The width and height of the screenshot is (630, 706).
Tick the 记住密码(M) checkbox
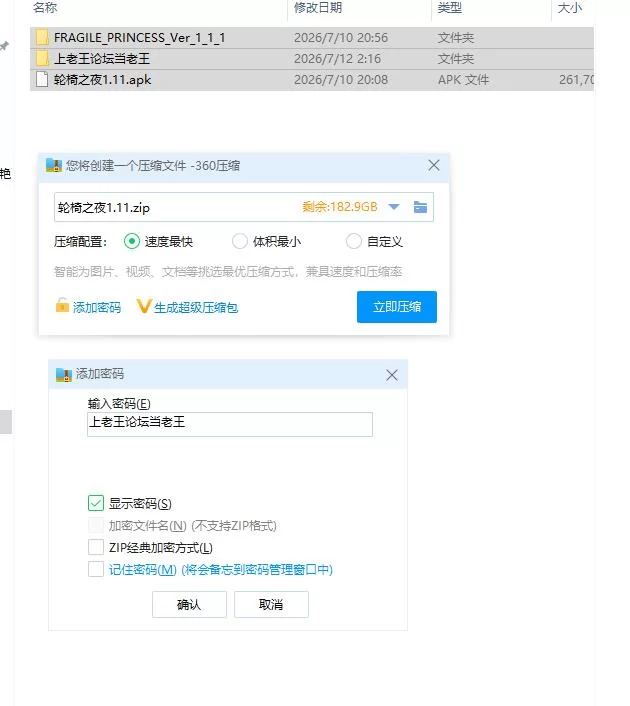pyautogui.click(x=96, y=569)
